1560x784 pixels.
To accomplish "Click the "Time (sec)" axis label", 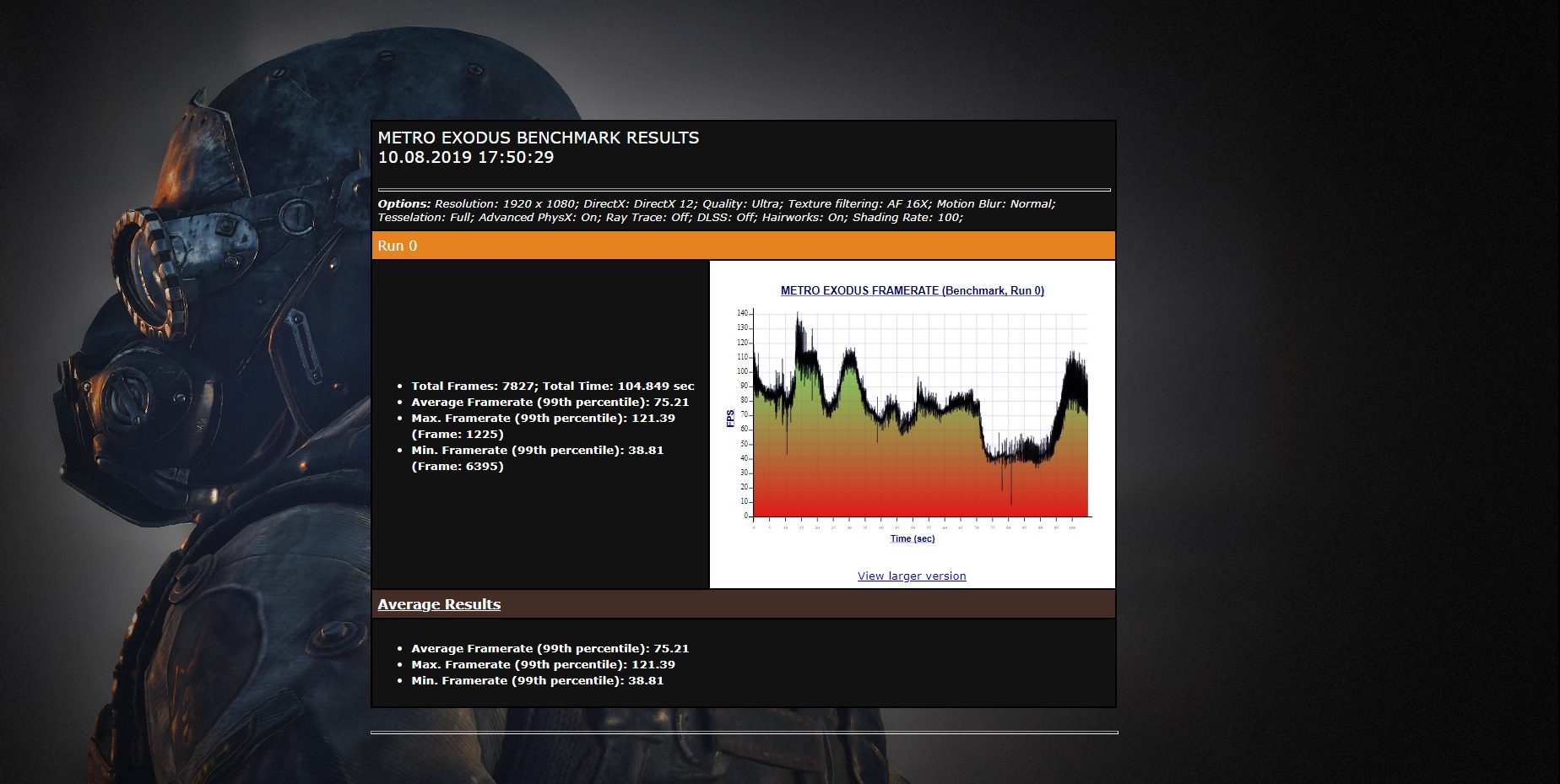I will coord(913,538).
